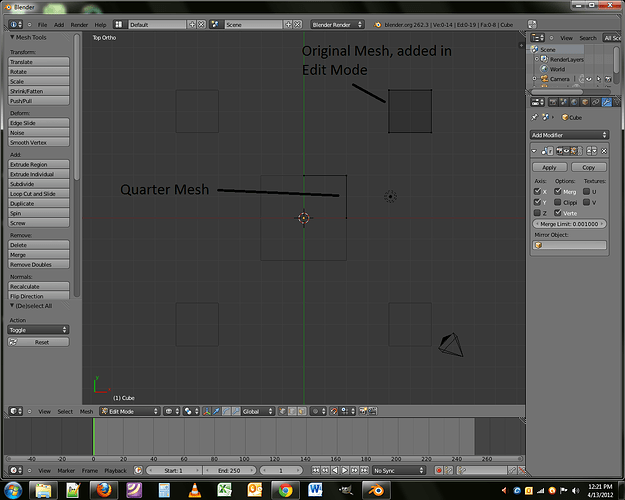Screen dimensions: 625x500
Task: Enable Mirror X axis checkbox
Action: point(537,191)
